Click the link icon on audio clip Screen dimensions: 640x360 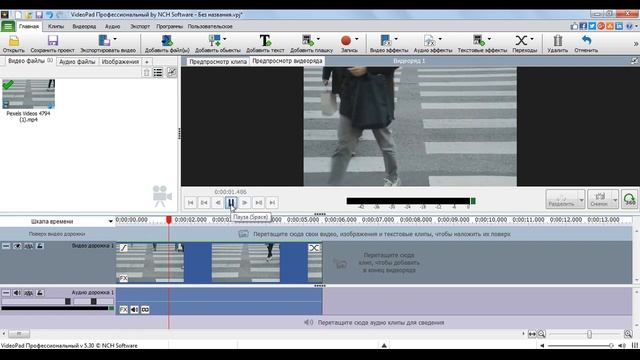(x=145, y=310)
